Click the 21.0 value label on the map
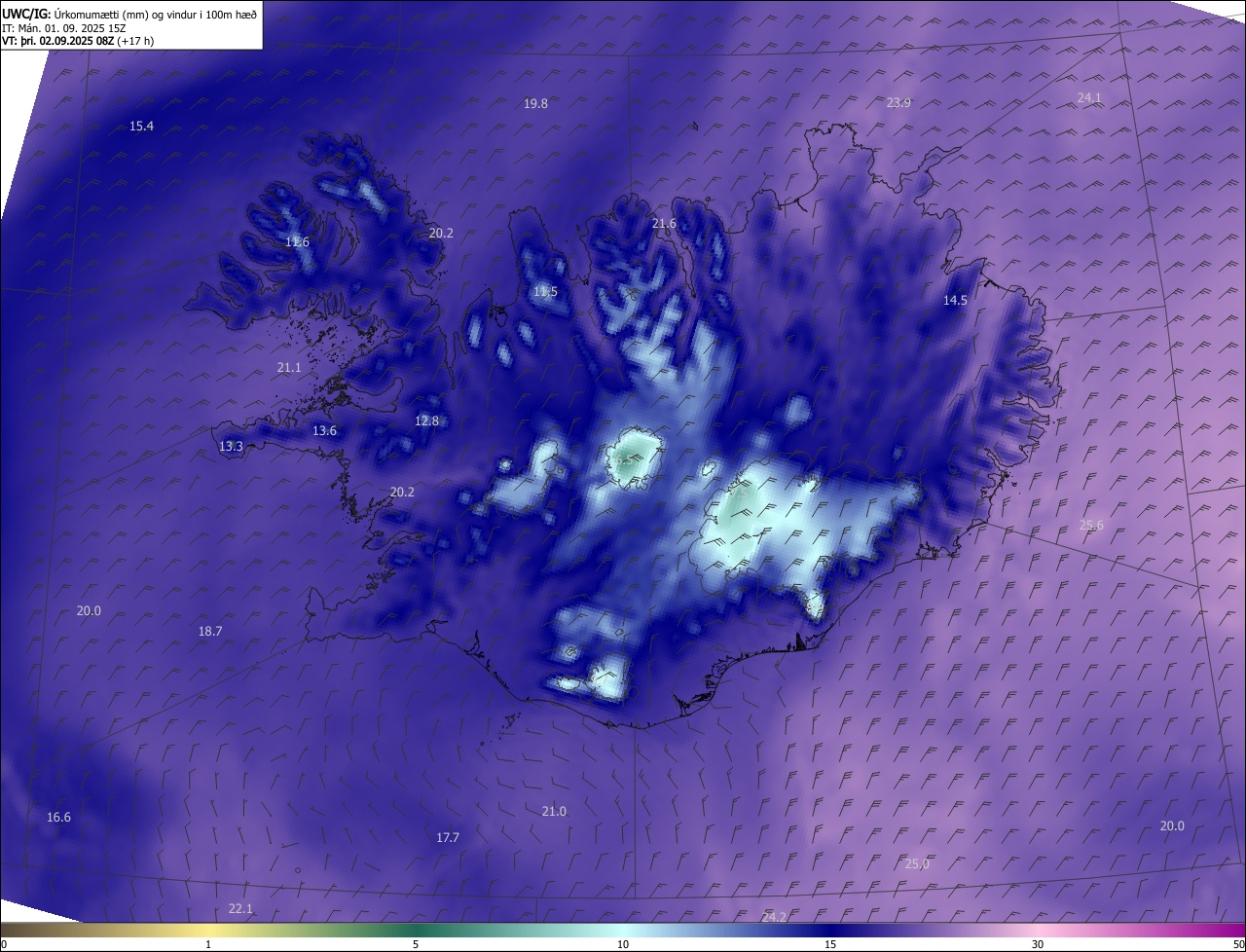 pos(554,812)
